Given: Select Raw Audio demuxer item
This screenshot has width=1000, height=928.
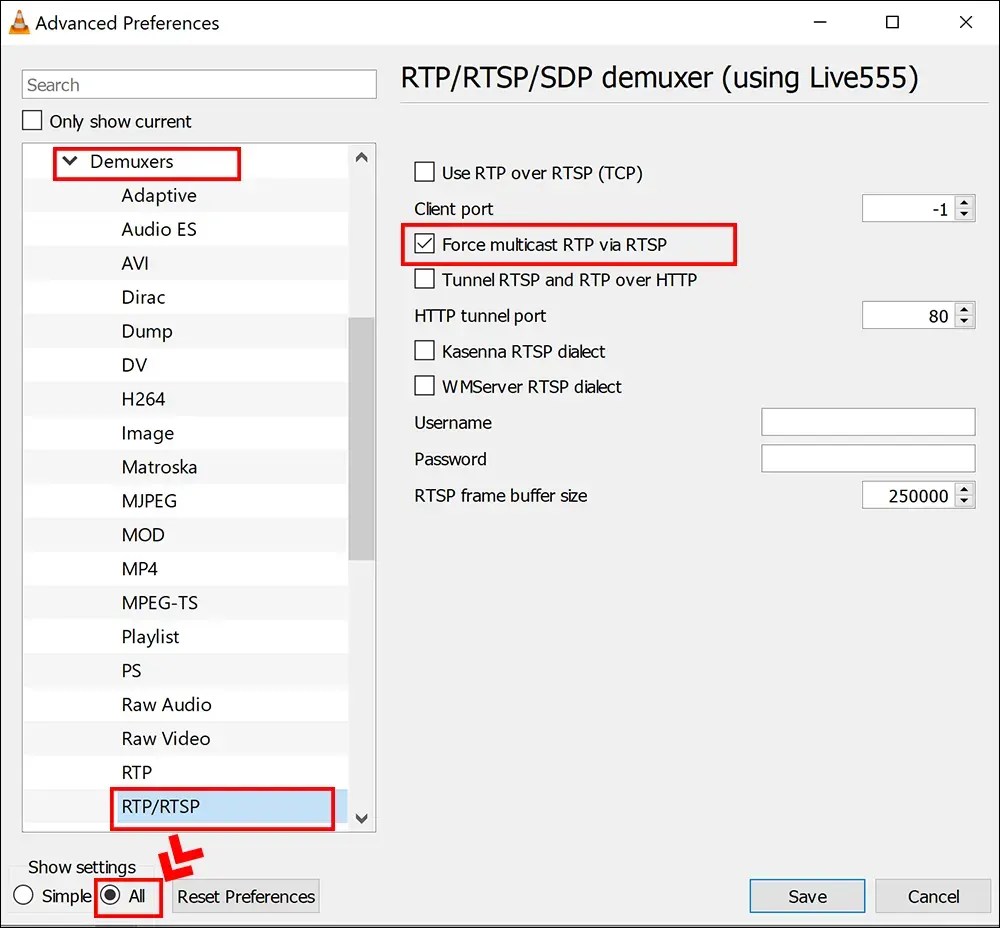Looking at the screenshot, I should [166, 704].
